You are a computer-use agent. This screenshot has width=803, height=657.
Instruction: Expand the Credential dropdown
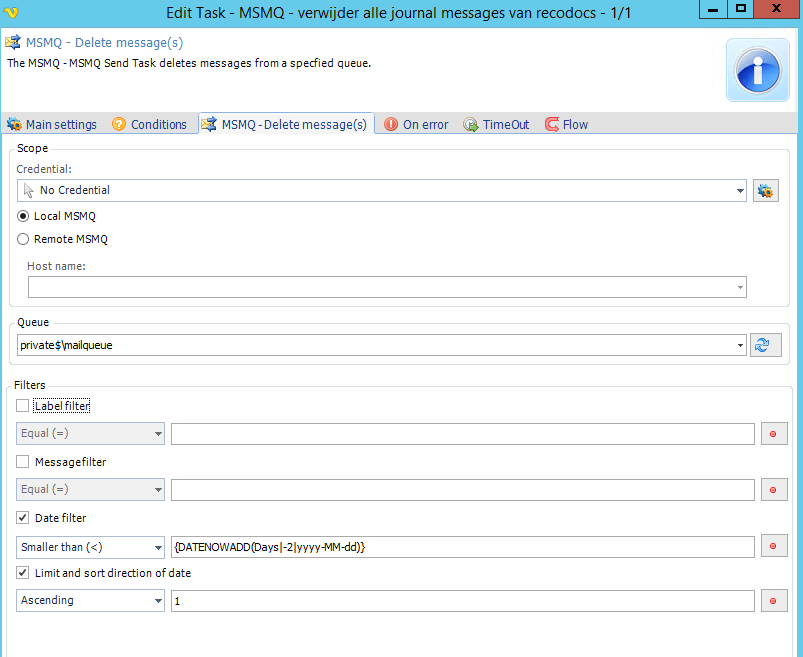[740, 190]
